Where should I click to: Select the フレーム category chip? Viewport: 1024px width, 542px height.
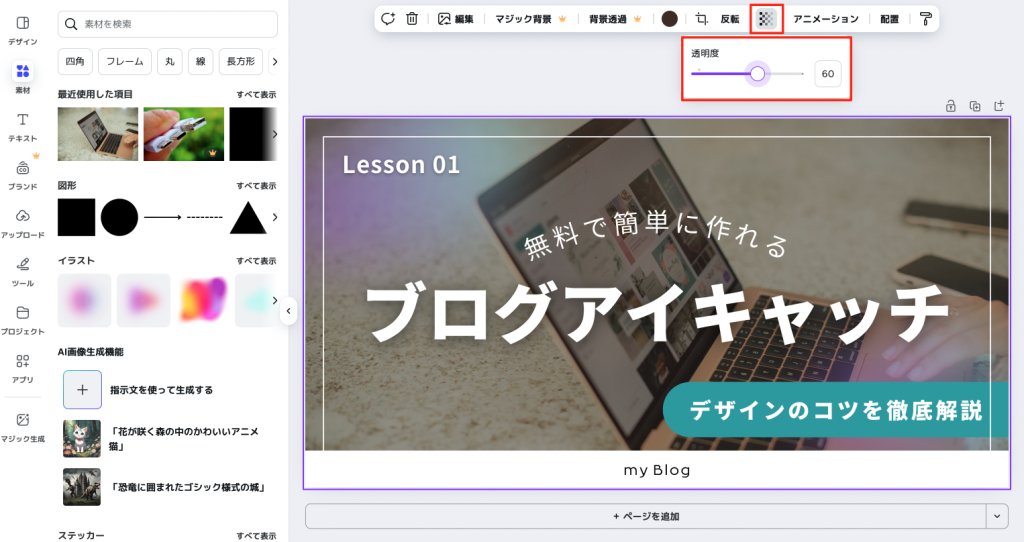tap(125, 62)
